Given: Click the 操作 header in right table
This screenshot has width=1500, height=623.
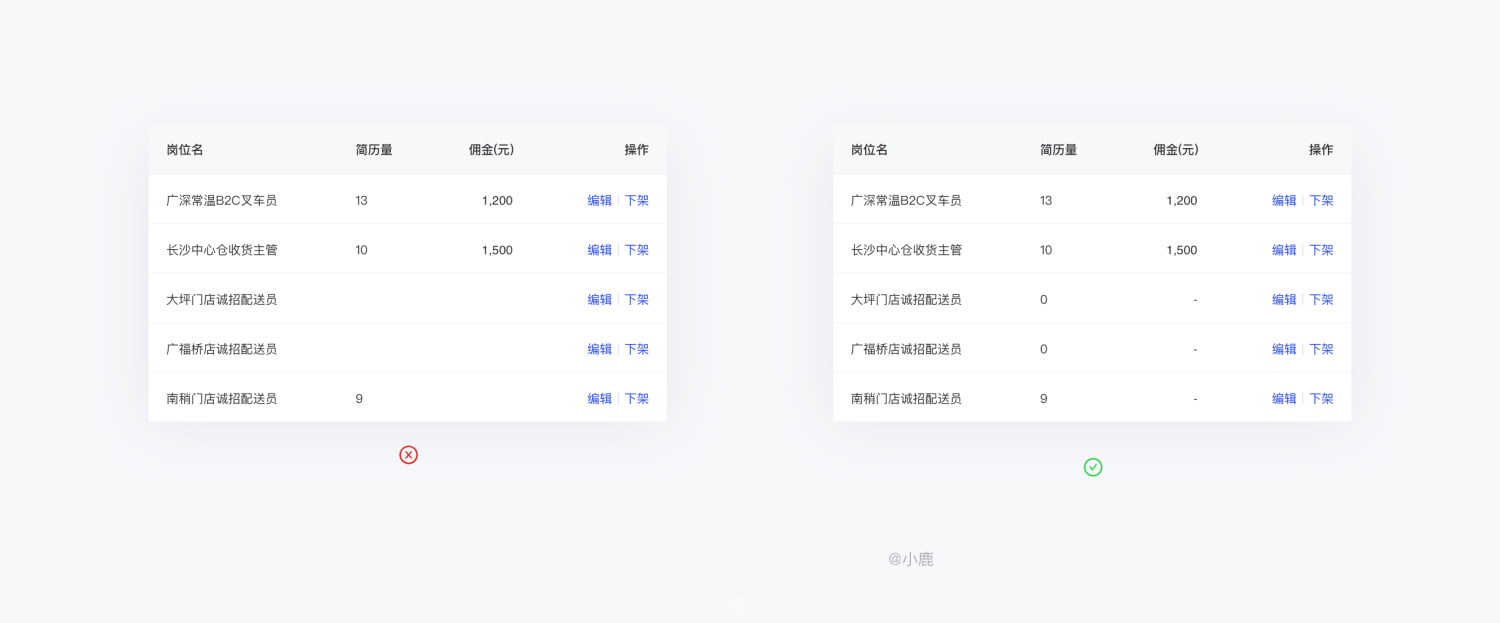Looking at the screenshot, I should tap(1321, 150).
